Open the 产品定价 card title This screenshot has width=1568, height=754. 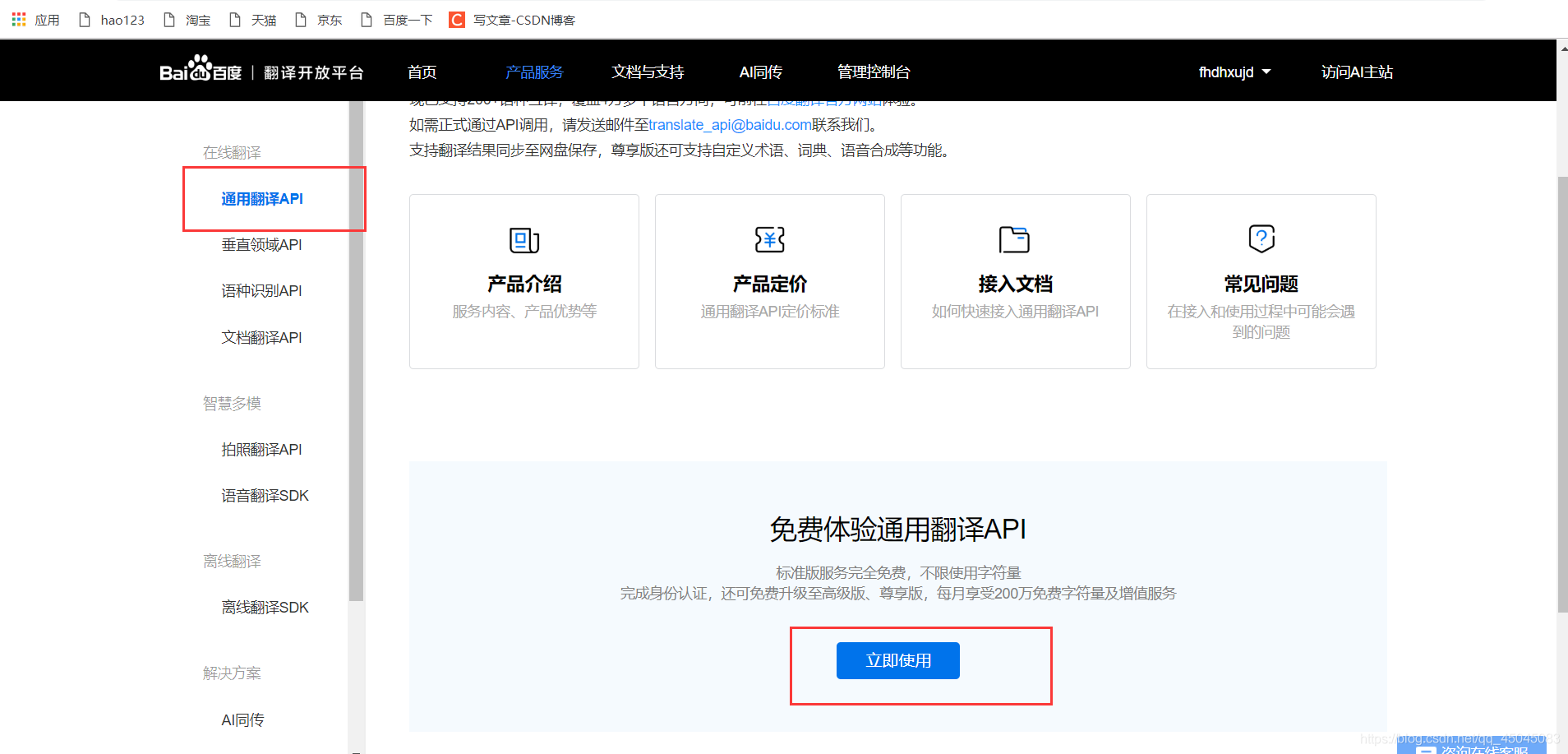770,284
